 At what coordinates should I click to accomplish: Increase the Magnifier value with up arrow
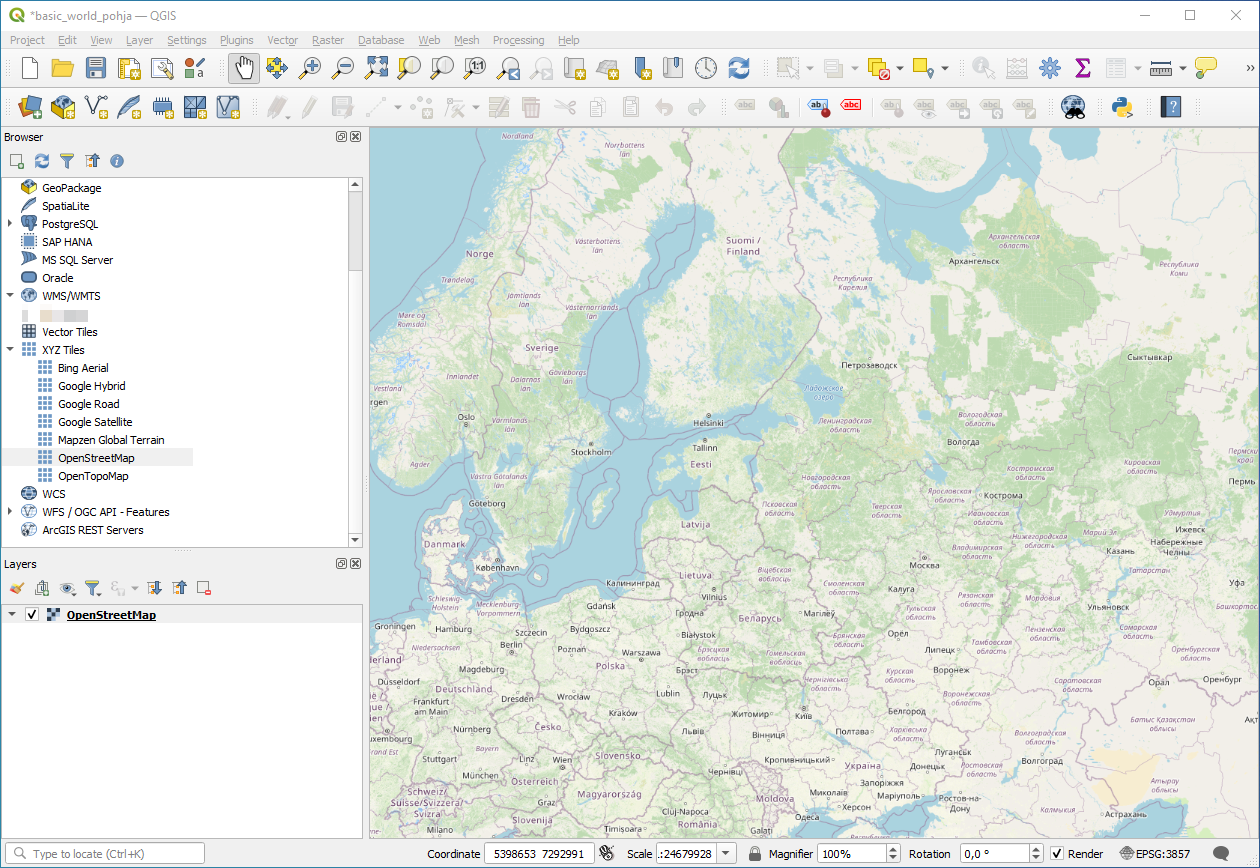point(893,849)
